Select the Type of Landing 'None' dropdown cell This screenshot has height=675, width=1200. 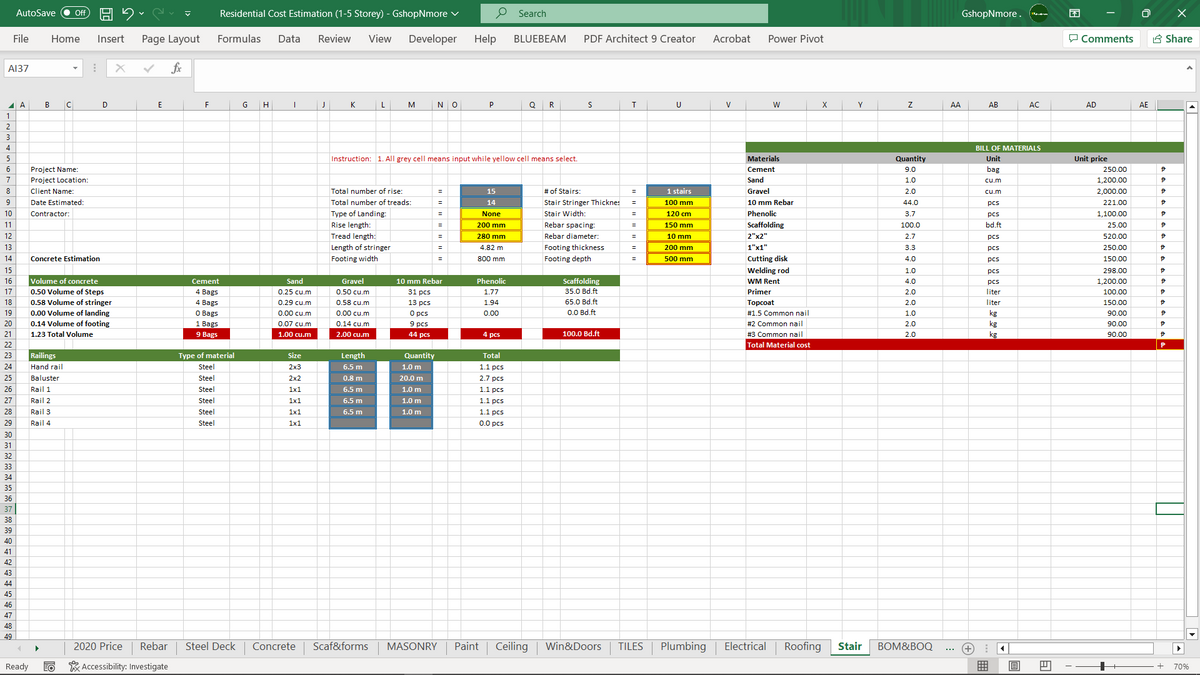click(x=491, y=214)
